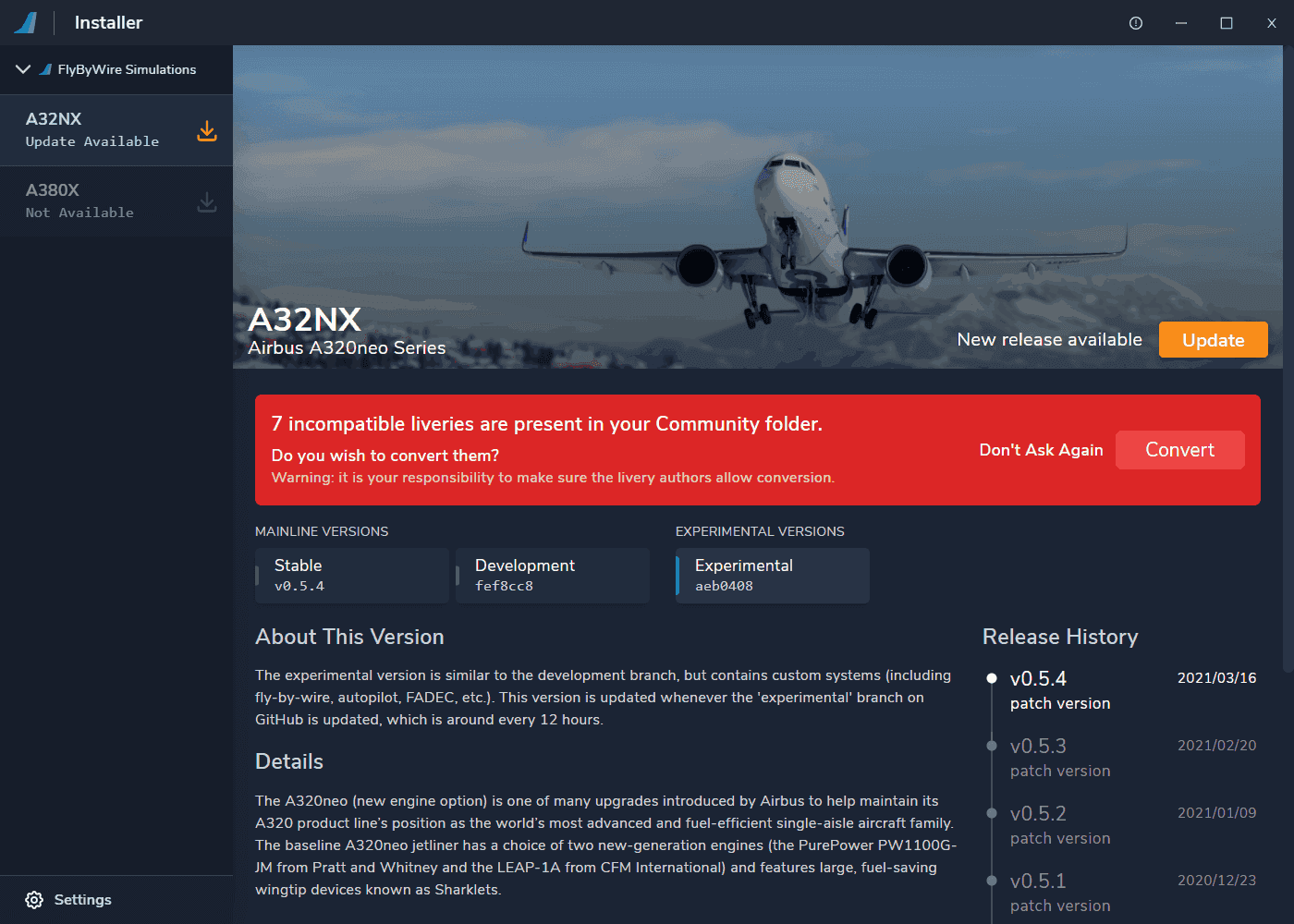Select the Experimental aeb0408 version
Viewport: 1294px width, 924px height.
click(x=773, y=576)
